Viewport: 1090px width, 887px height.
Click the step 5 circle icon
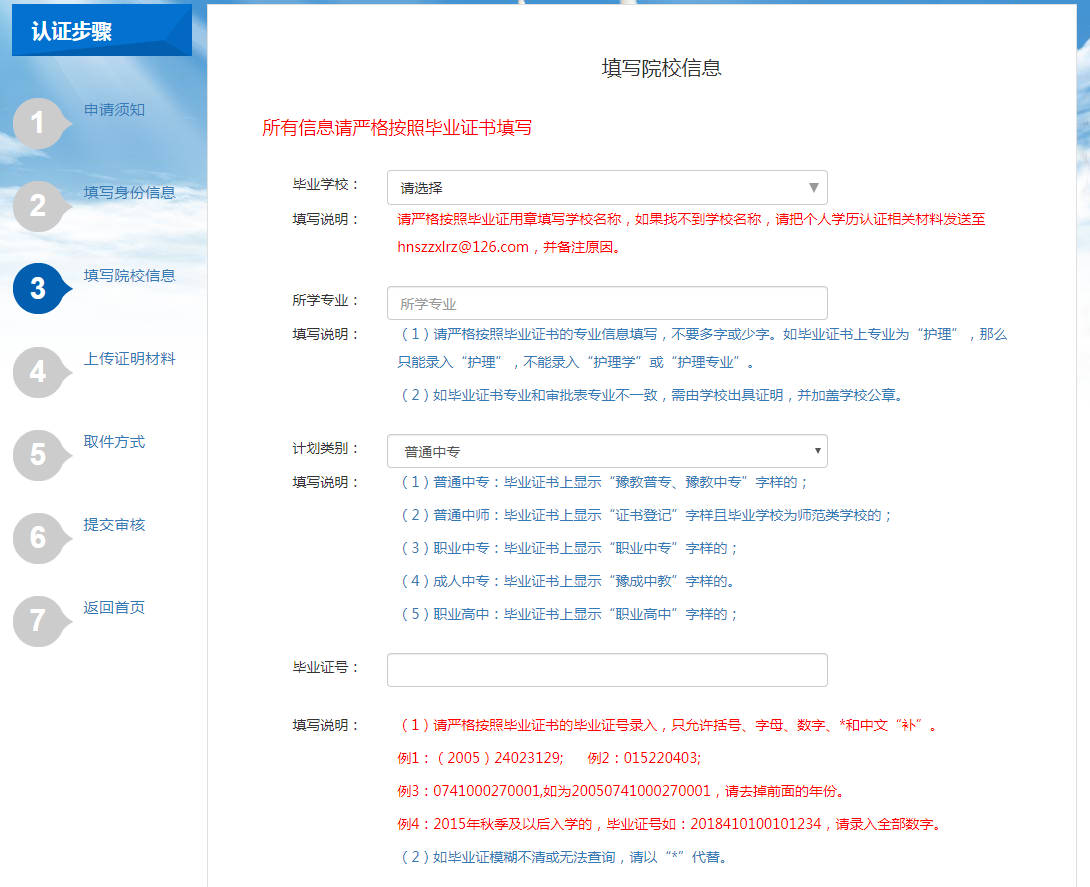point(38,455)
